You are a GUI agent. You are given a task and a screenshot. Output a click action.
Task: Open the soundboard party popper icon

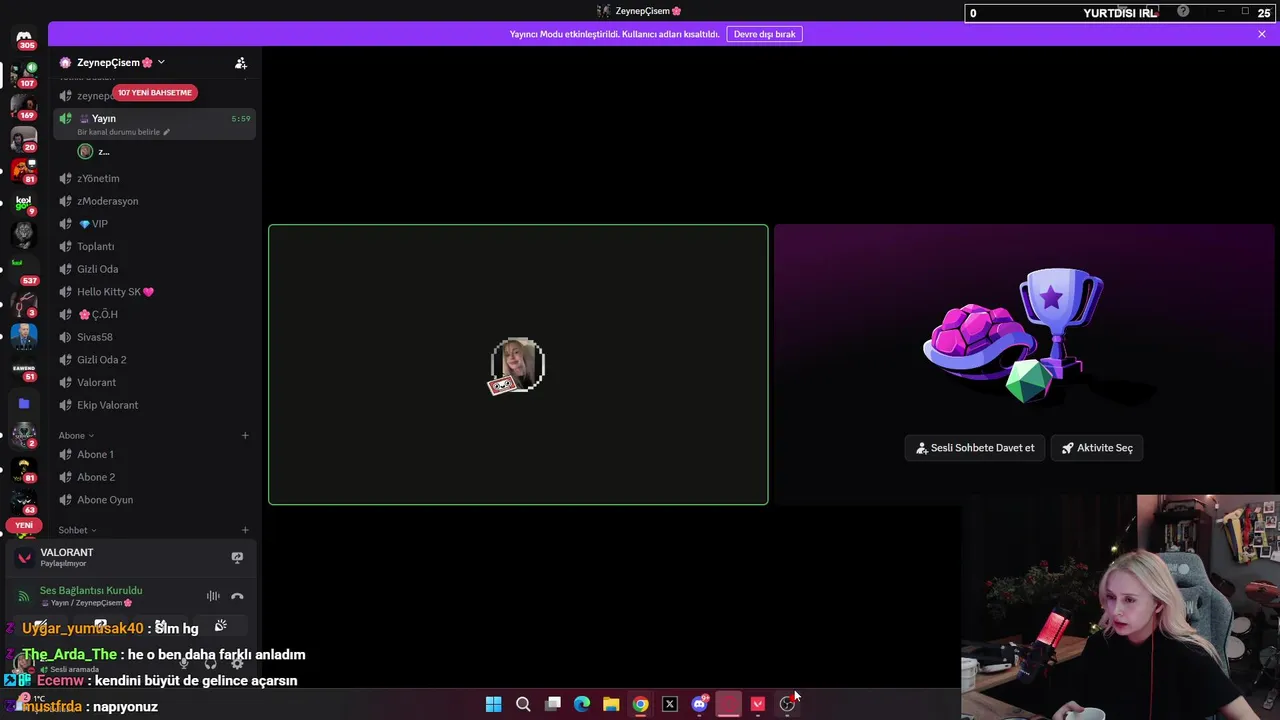click(220, 626)
